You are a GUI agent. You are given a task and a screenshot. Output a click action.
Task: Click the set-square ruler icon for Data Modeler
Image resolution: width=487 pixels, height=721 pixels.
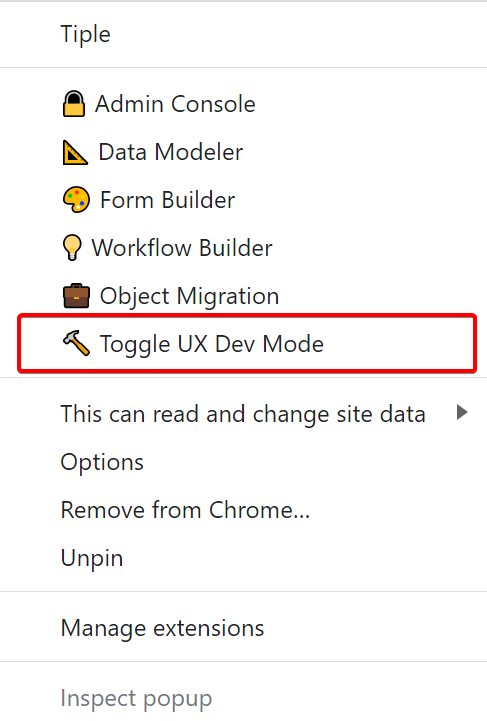pos(74,152)
